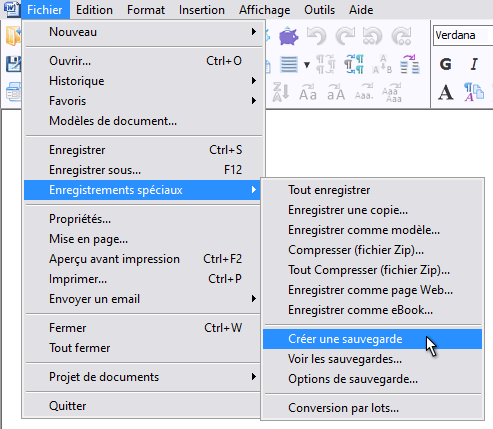Open the alignment dropdown arrow
493x429 pixels.
307,64
